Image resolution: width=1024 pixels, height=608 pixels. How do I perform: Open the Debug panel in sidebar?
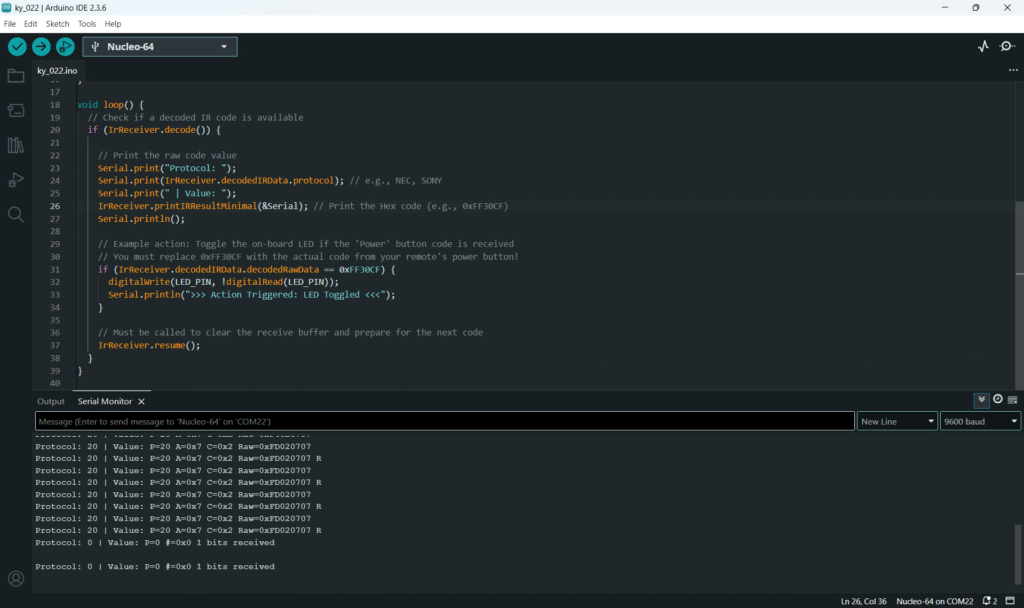[x=16, y=180]
